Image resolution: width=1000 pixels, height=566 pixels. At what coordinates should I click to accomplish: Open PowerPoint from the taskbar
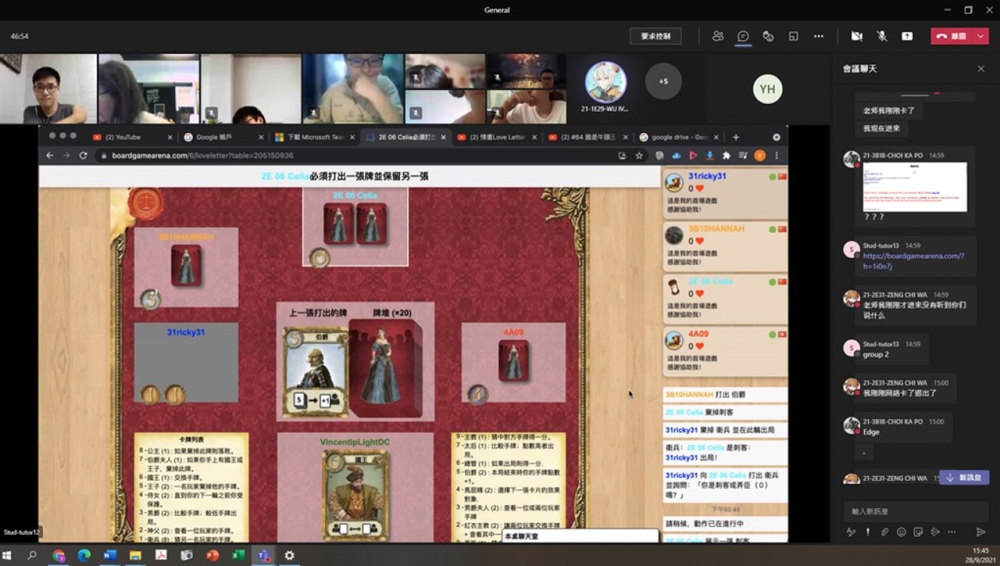pos(212,555)
